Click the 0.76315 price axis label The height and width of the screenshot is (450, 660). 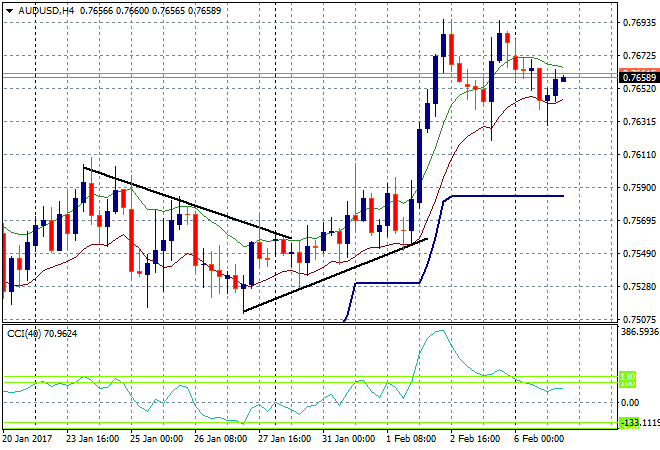tap(639, 122)
